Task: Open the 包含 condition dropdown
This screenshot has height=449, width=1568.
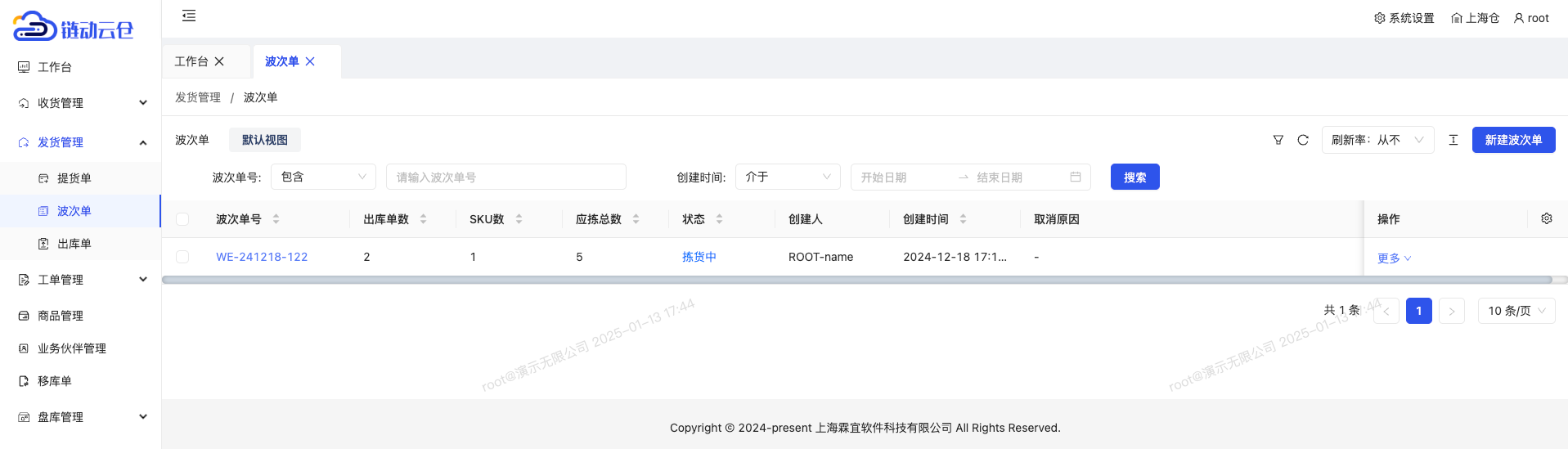Action: (x=323, y=177)
